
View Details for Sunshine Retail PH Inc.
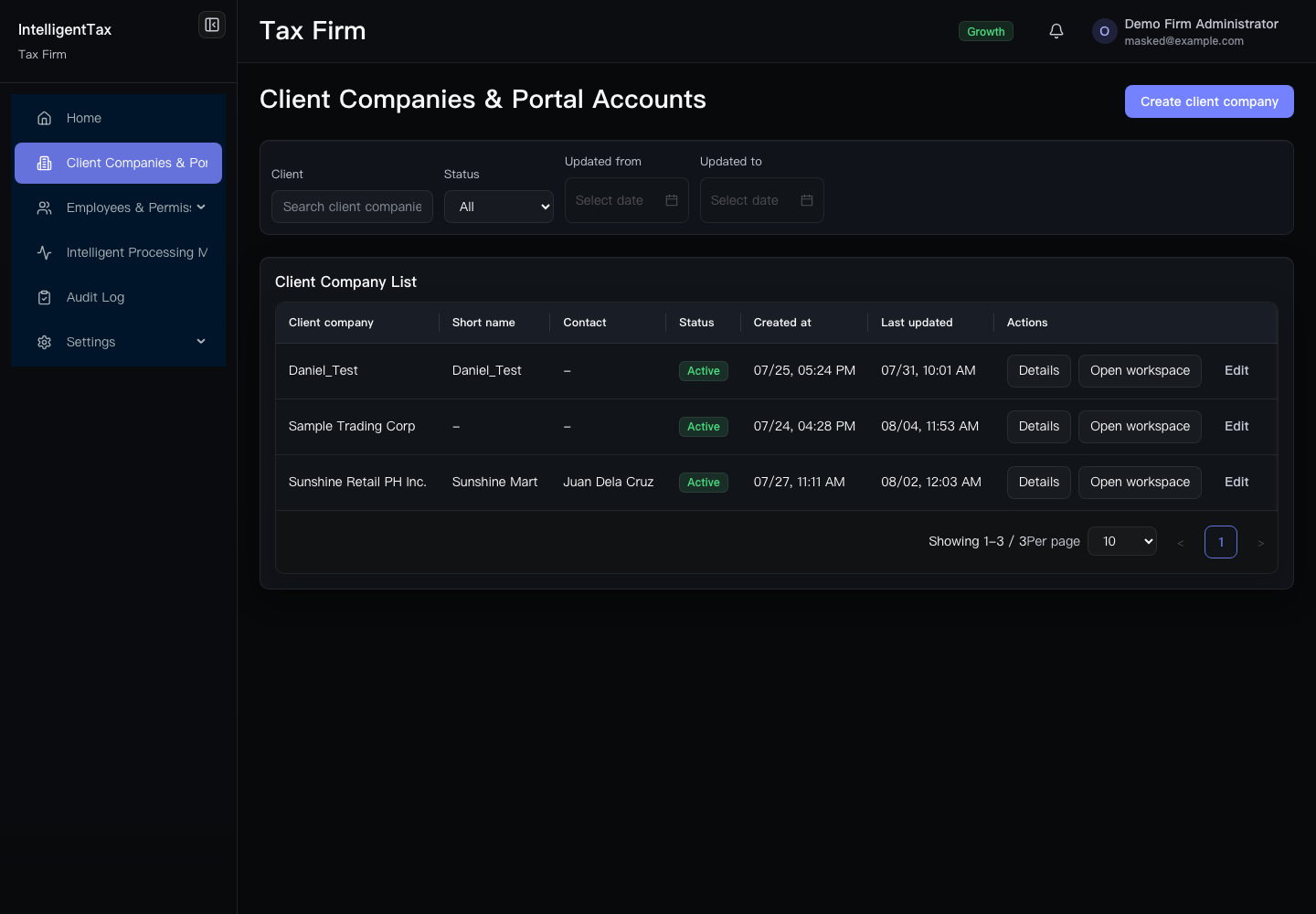[x=1039, y=483]
